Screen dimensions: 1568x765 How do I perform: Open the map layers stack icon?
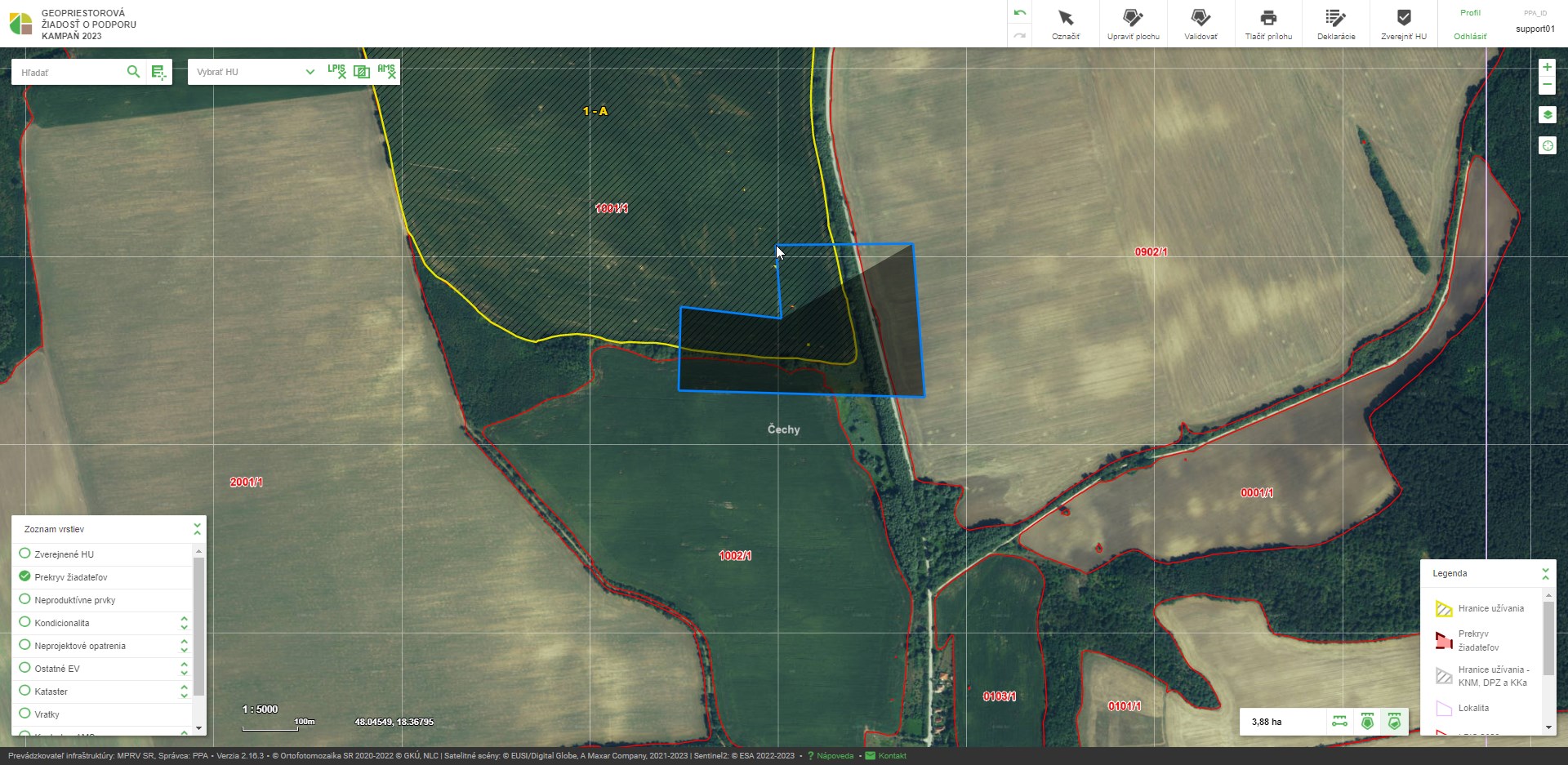(1547, 115)
